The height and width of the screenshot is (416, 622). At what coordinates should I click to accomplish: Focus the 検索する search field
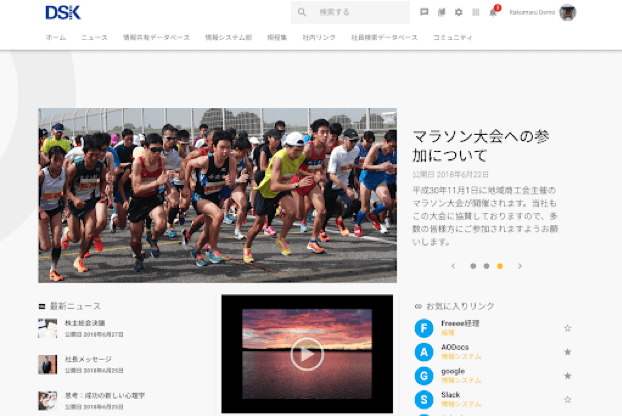point(350,12)
